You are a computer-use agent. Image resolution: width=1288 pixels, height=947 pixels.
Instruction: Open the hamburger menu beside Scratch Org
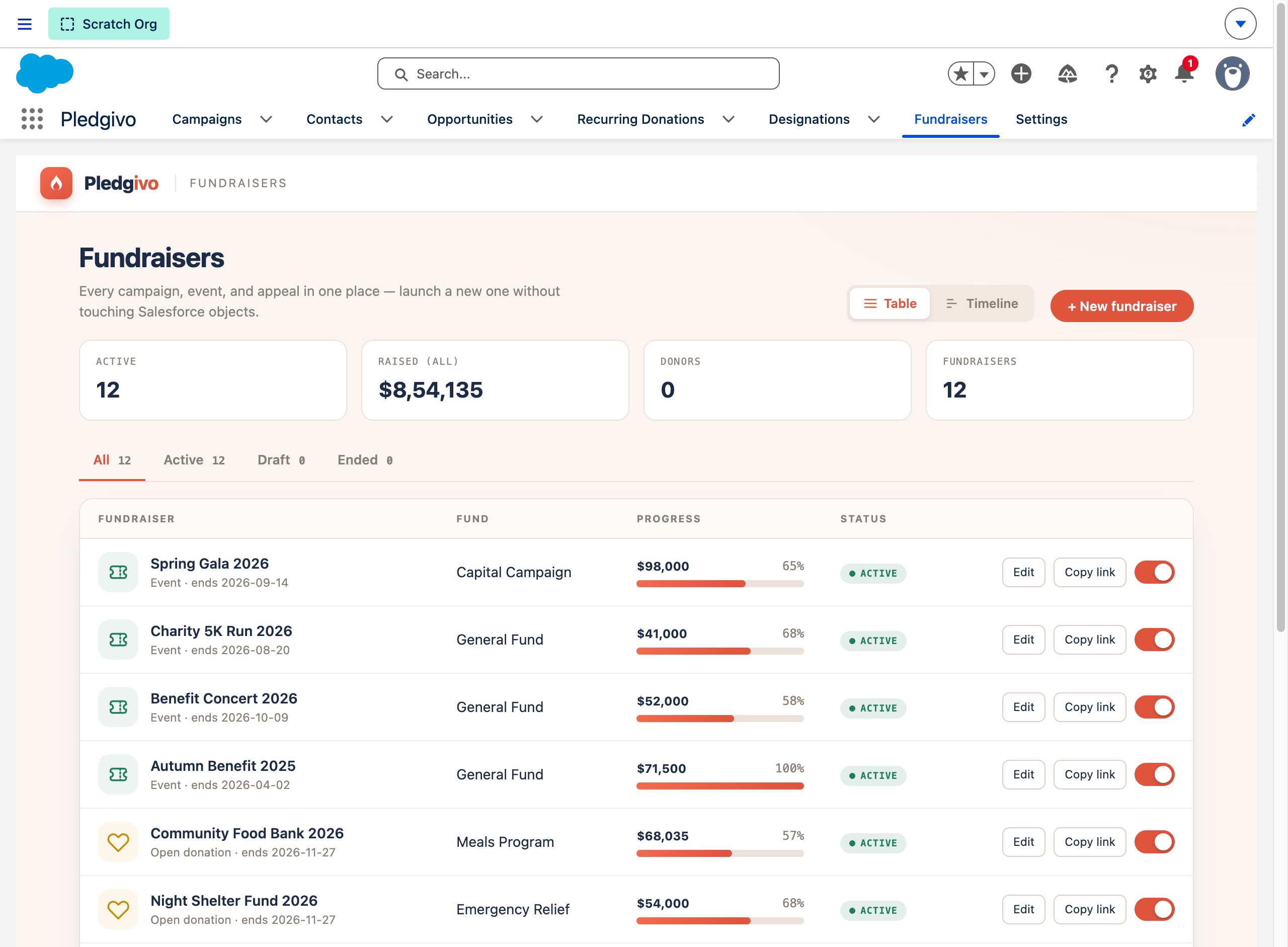tap(24, 24)
